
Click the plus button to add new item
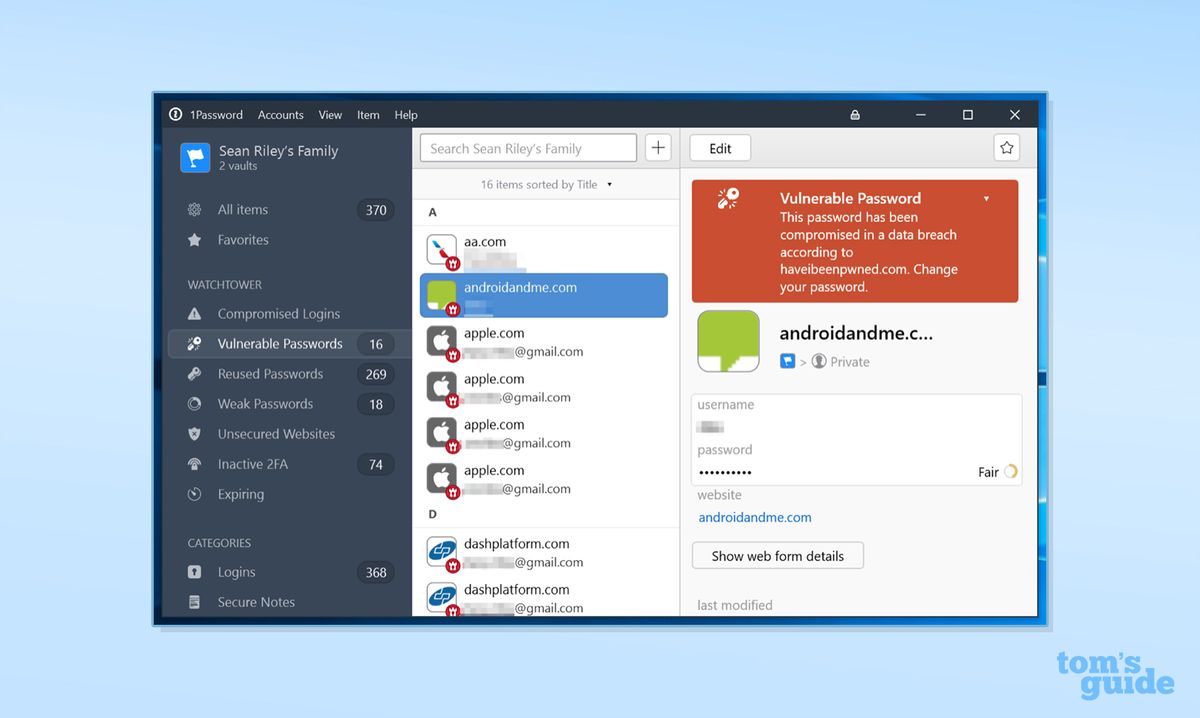click(658, 147)
